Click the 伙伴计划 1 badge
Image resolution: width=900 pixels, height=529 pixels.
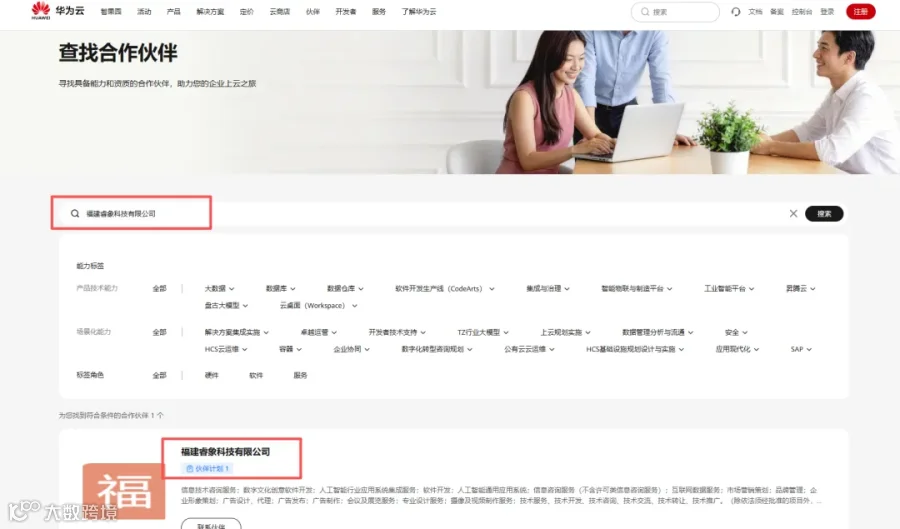pyautogui.click(x=208, y=468)
